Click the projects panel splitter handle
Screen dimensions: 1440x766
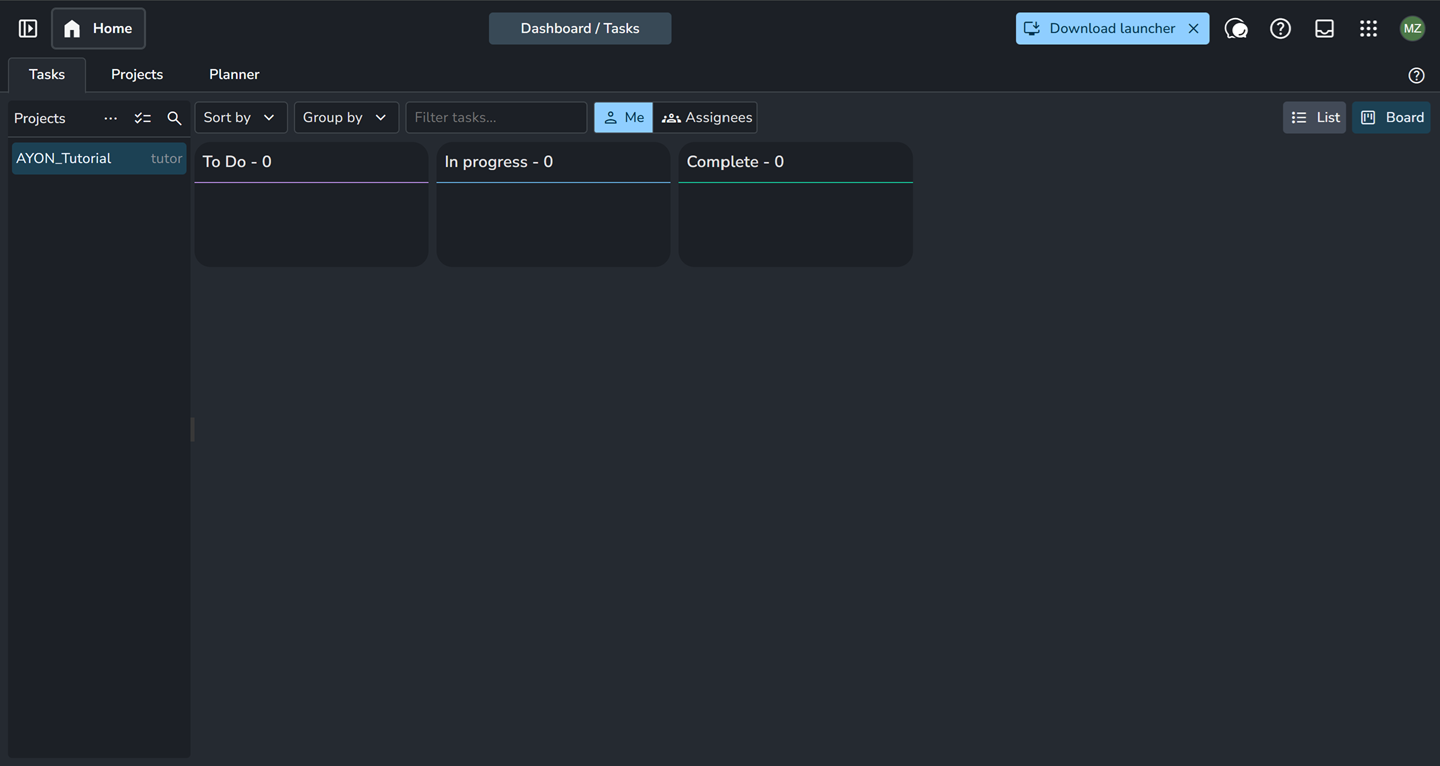[x=192, y=430]
